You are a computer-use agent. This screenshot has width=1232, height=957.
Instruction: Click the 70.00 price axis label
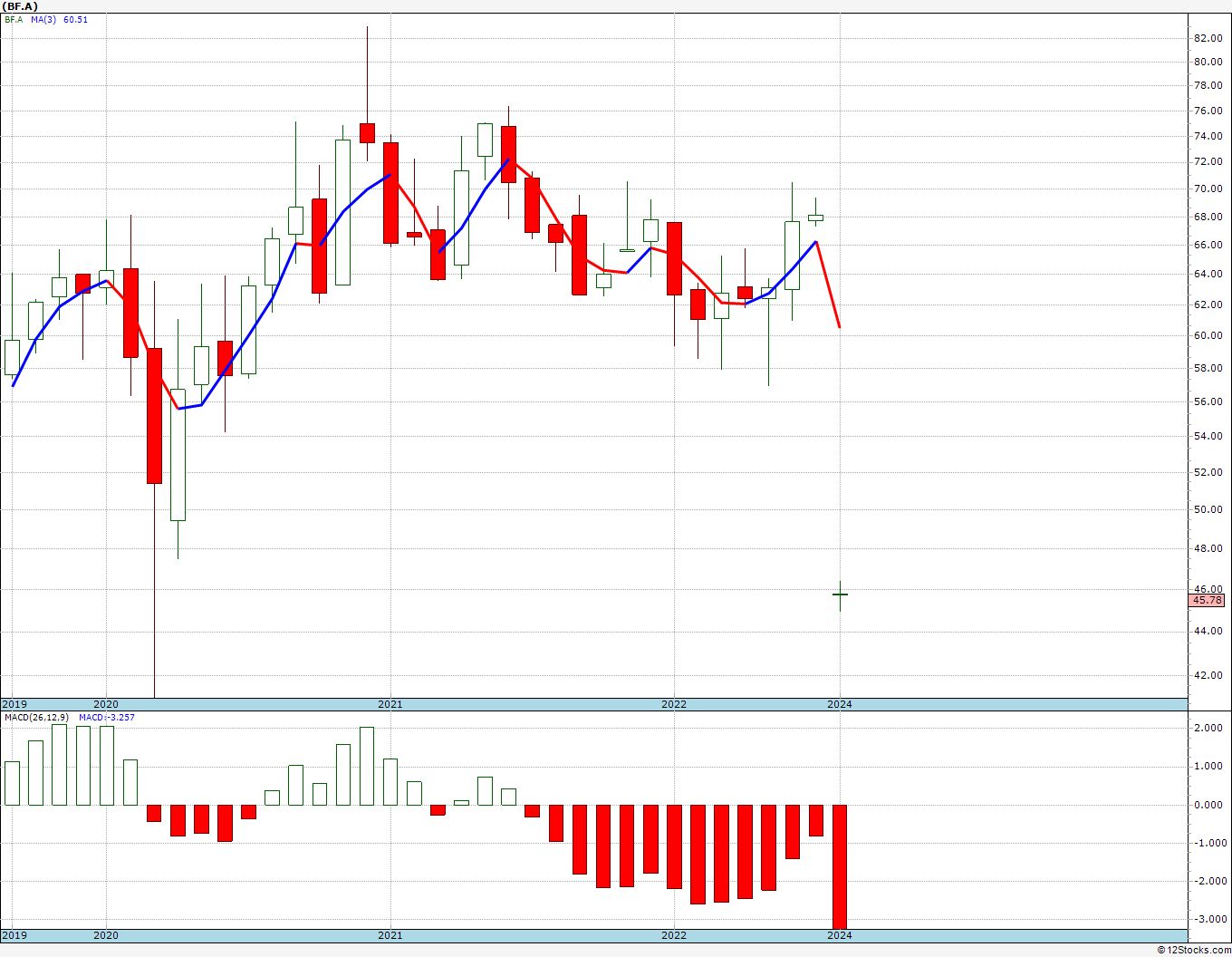click(x=1208, y=188)
